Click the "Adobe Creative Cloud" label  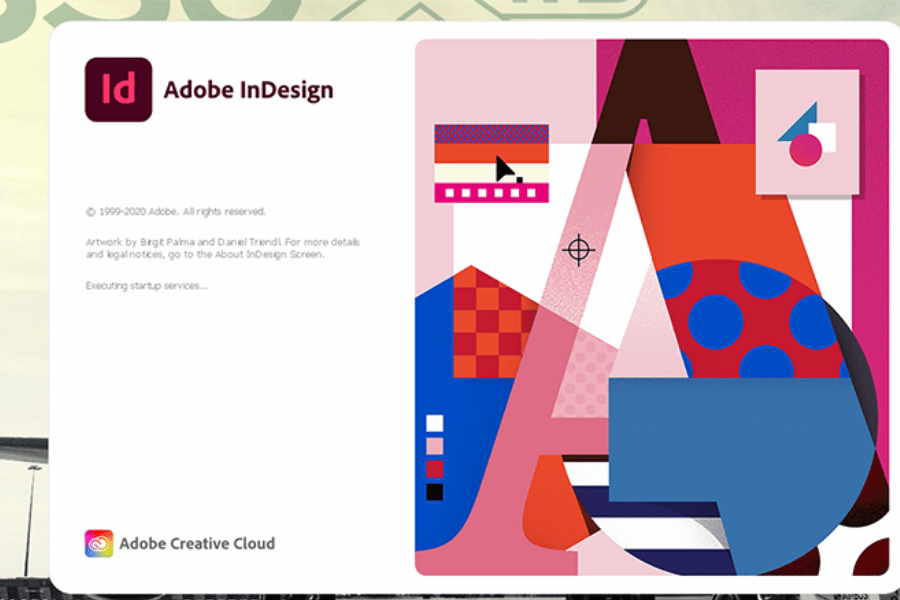197,544
